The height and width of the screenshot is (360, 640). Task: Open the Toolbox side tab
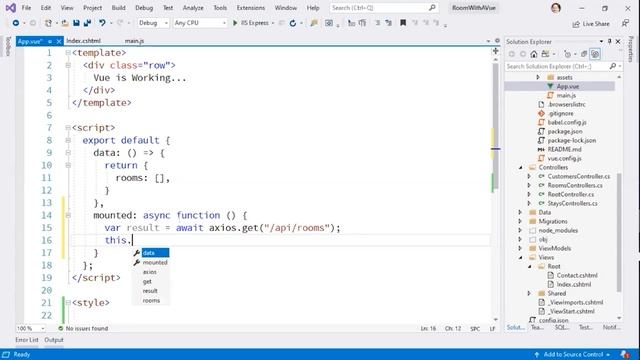click(x=8, y=46)
